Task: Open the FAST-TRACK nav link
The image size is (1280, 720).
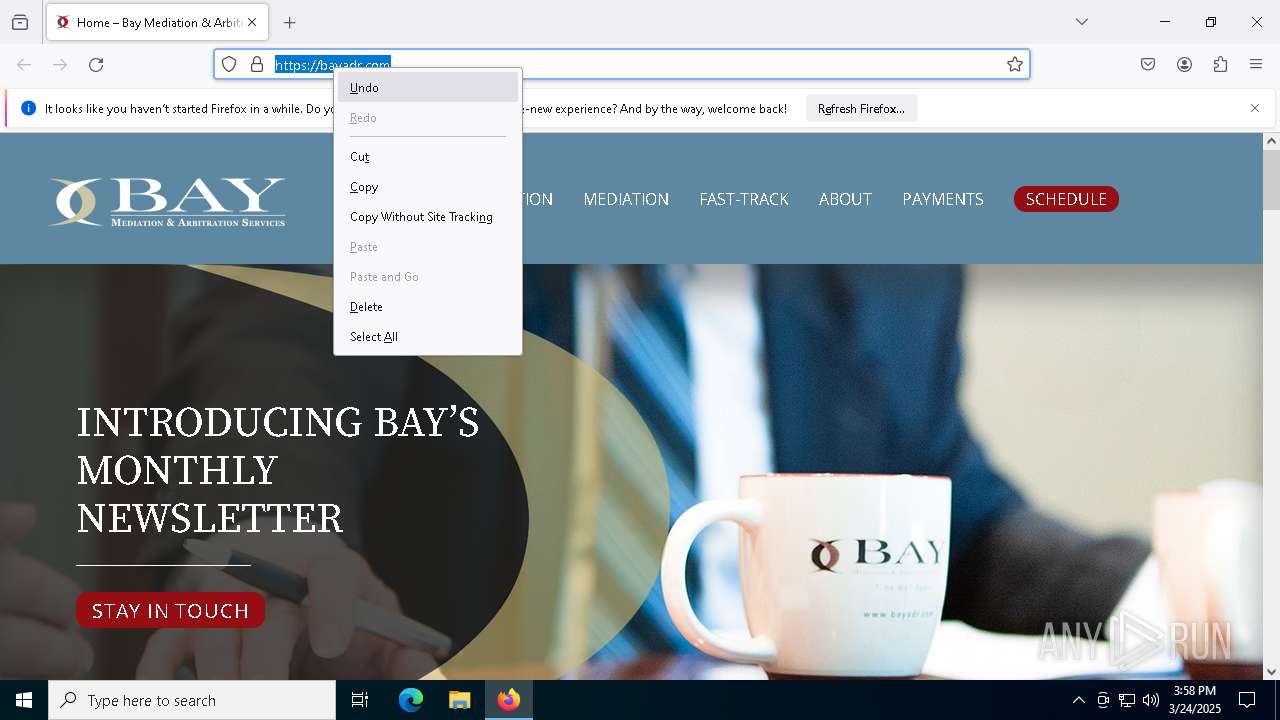Action: pyautogui.click(x=744, y=199)
